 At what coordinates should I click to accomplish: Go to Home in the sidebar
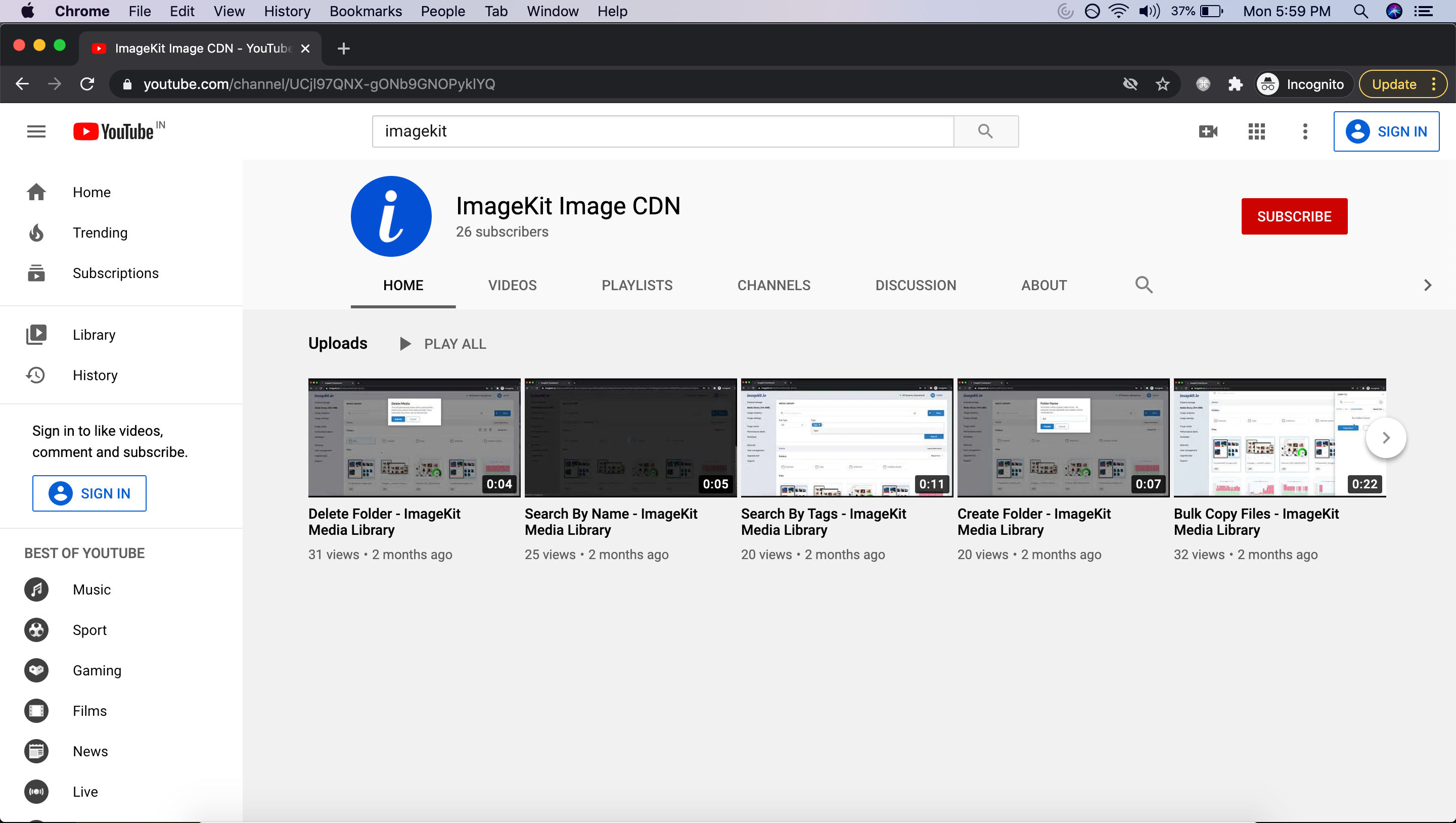click(x=121, y=192)
